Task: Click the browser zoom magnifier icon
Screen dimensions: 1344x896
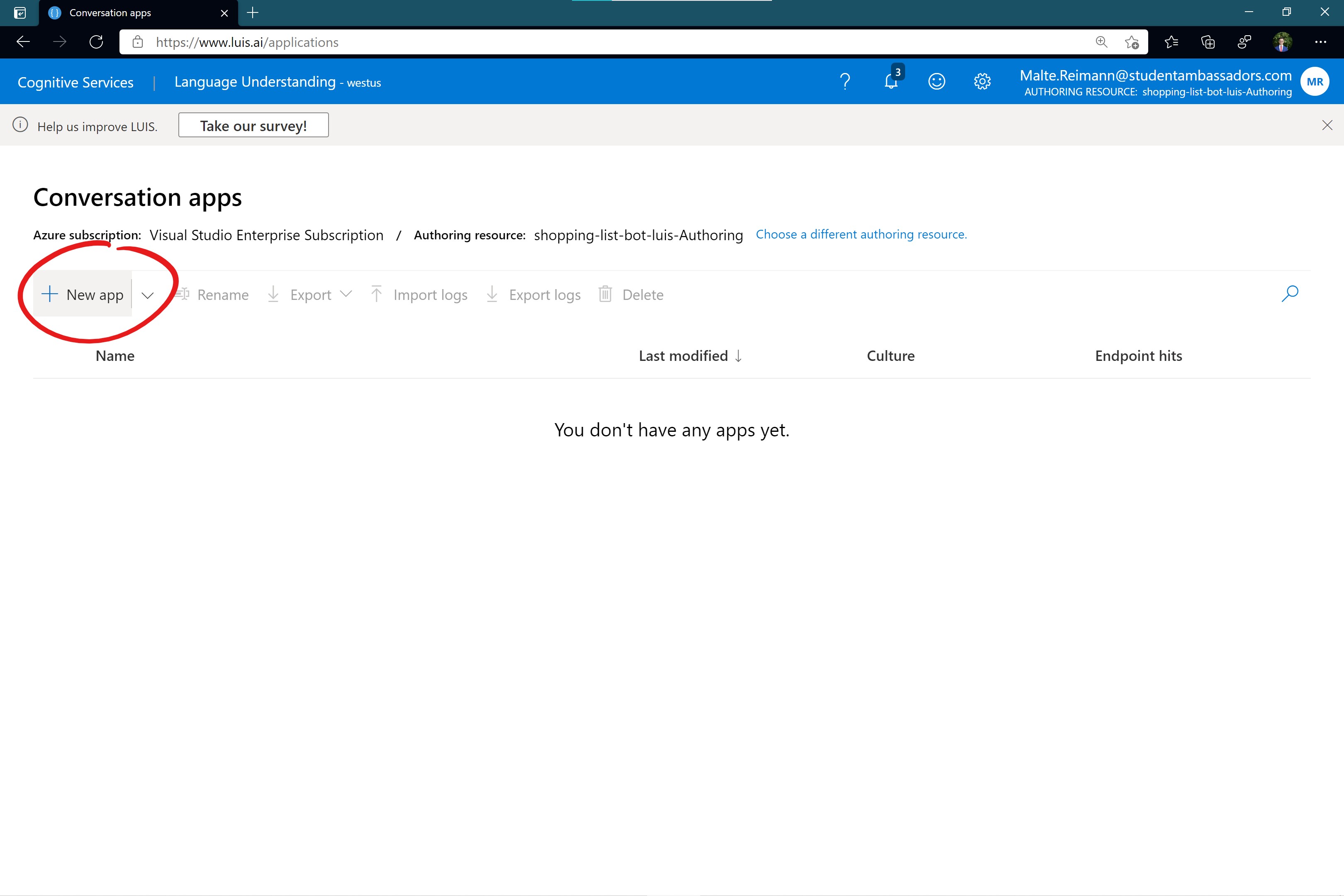Action: click(x=1101, y=42)
